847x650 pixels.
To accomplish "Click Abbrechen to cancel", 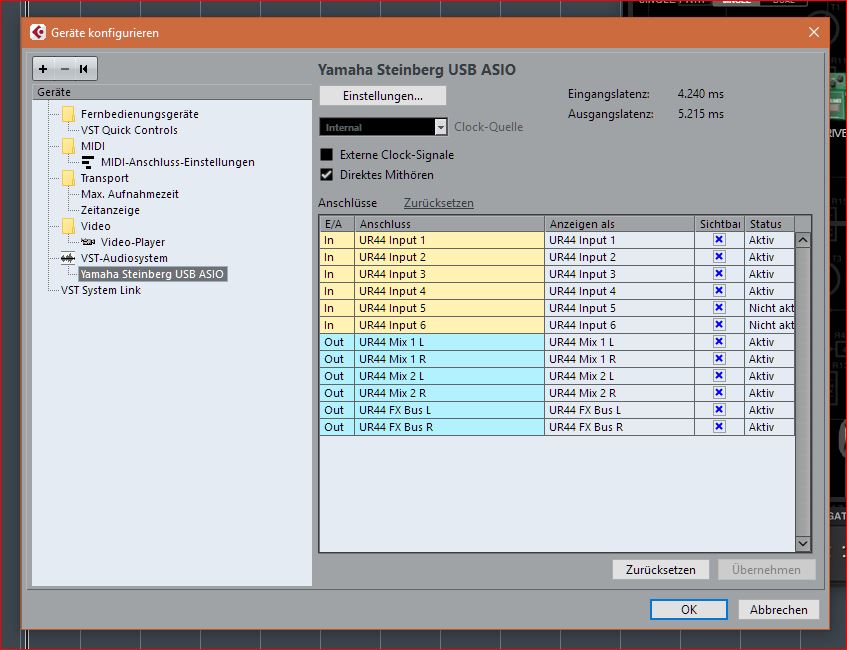I will click(x=778, y=609).
